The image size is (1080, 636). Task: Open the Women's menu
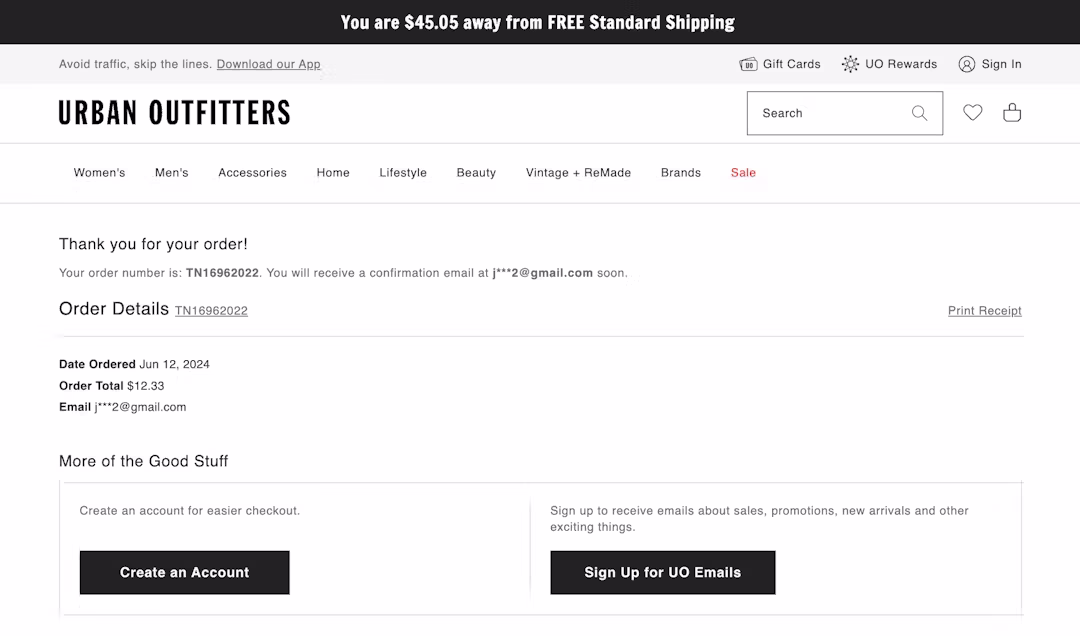99,173
